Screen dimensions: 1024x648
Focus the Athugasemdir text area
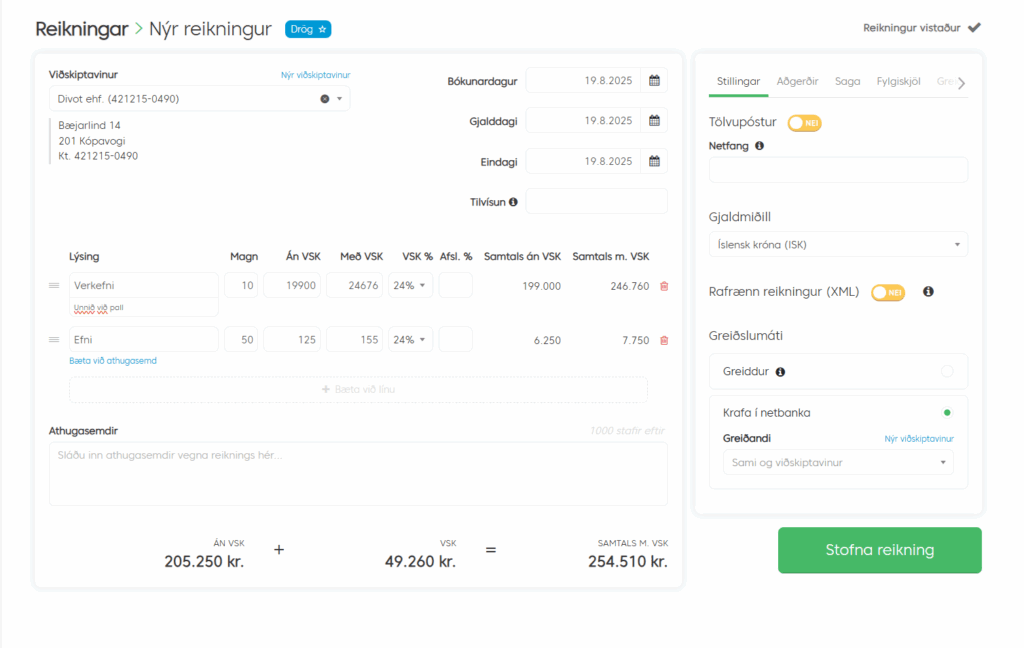point(358,474)
